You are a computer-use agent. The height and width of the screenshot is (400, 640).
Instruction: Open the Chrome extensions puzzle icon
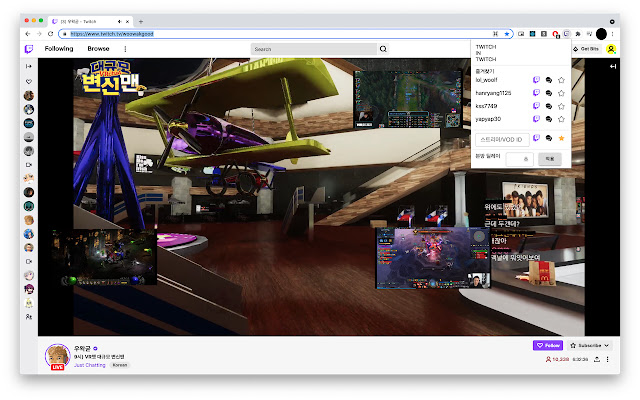tap(578, 34)
